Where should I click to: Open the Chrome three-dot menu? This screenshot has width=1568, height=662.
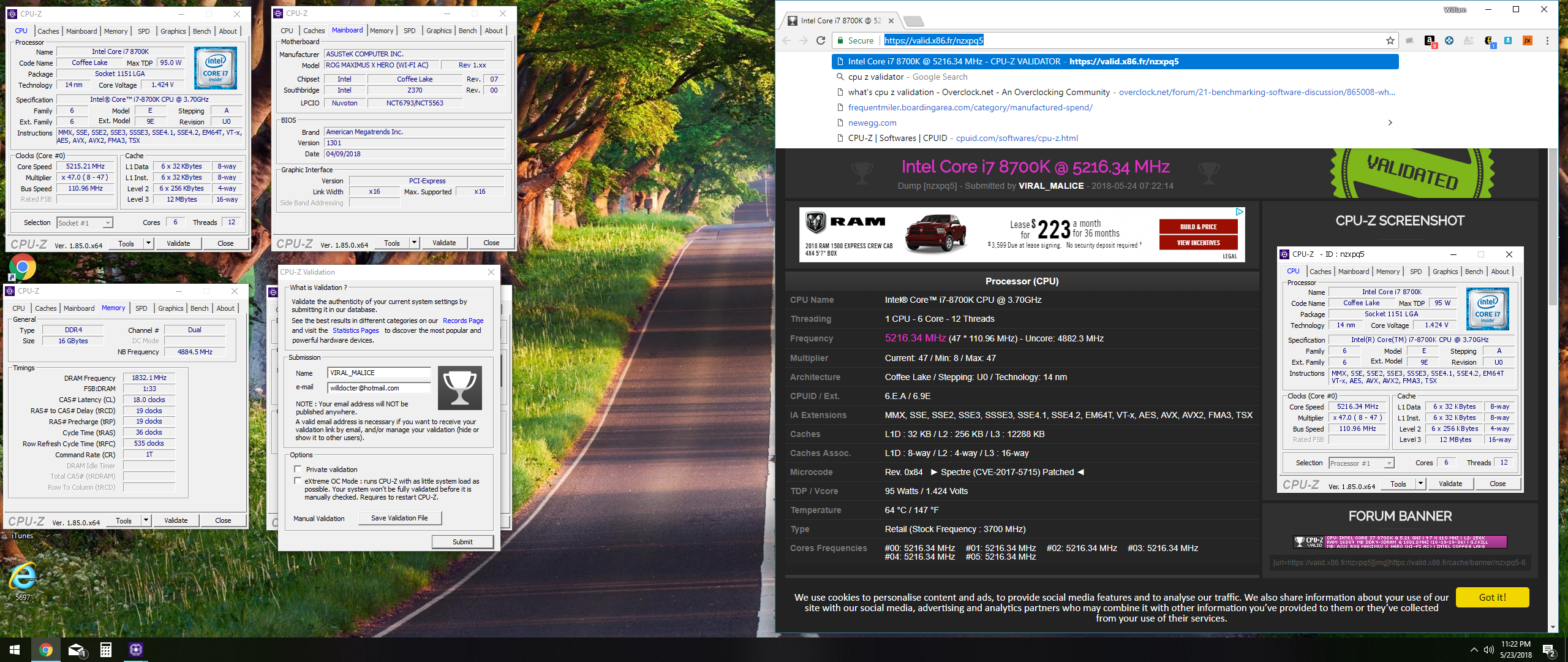[1547, 40]
